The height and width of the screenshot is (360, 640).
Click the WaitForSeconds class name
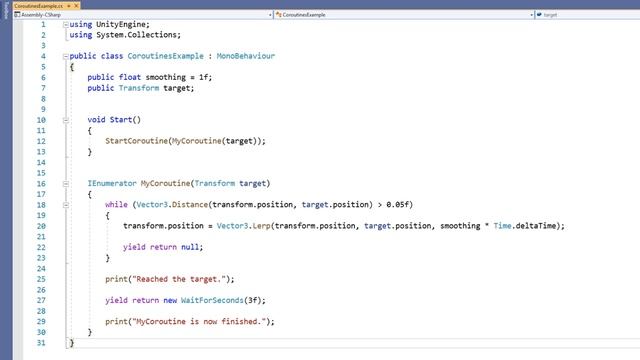[x=212, y=300]
